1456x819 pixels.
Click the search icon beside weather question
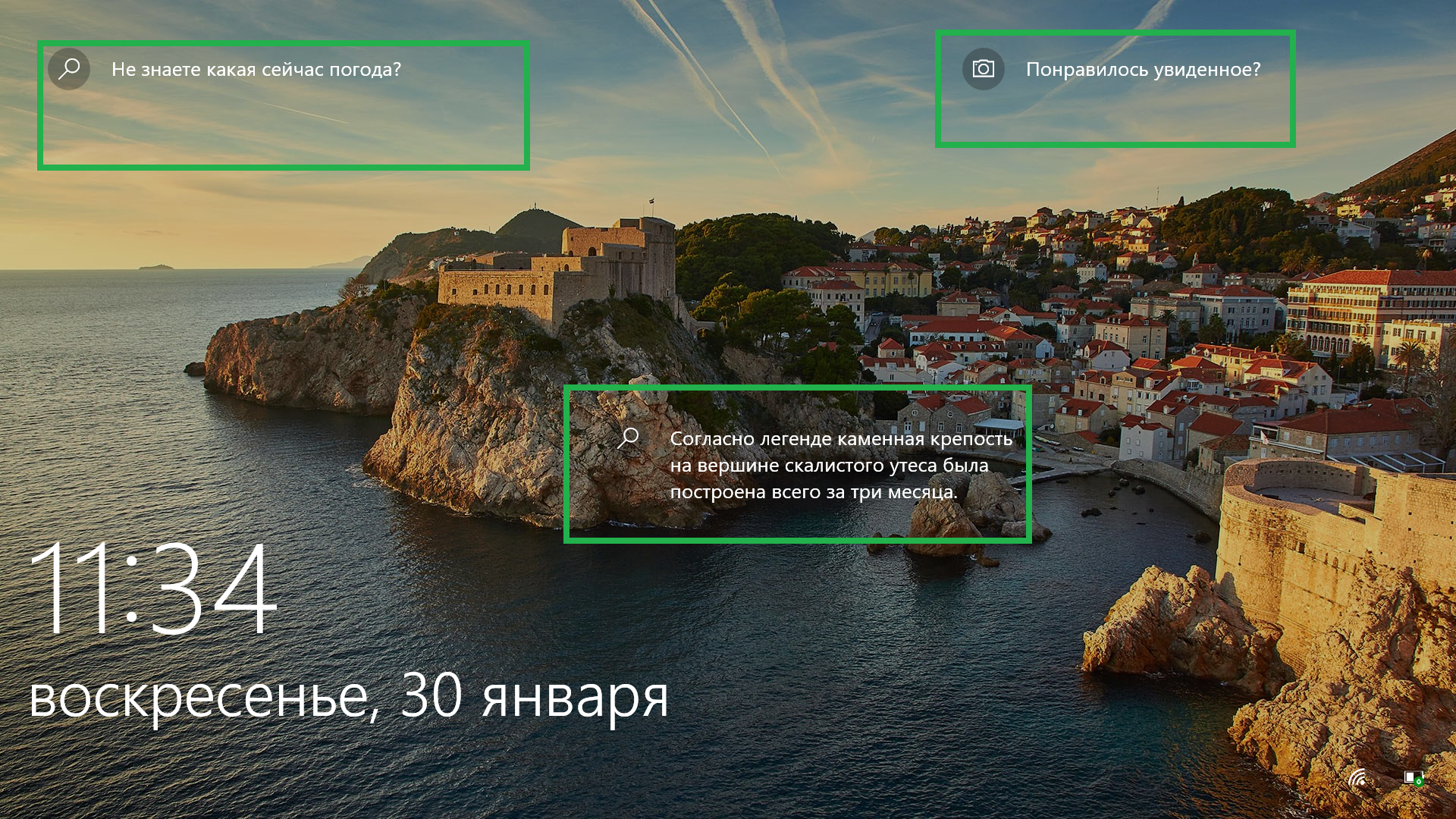(x=69, y=69)
